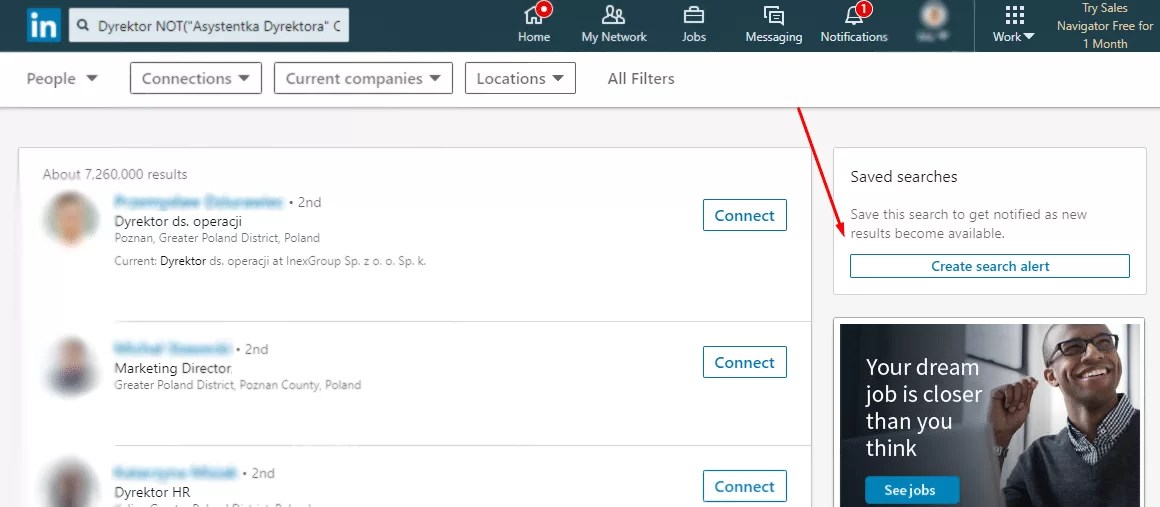Click the LinkedIn logo
The width and height of the screenshot is (1160, 507).
(x=44, y=26)
